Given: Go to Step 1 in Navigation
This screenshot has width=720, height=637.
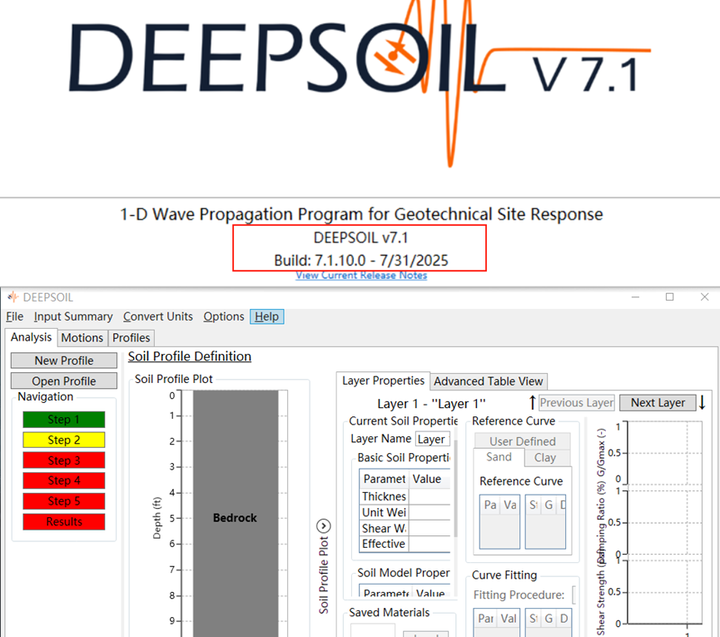Looking at the screenshot, I should click(x=64, y=419).
